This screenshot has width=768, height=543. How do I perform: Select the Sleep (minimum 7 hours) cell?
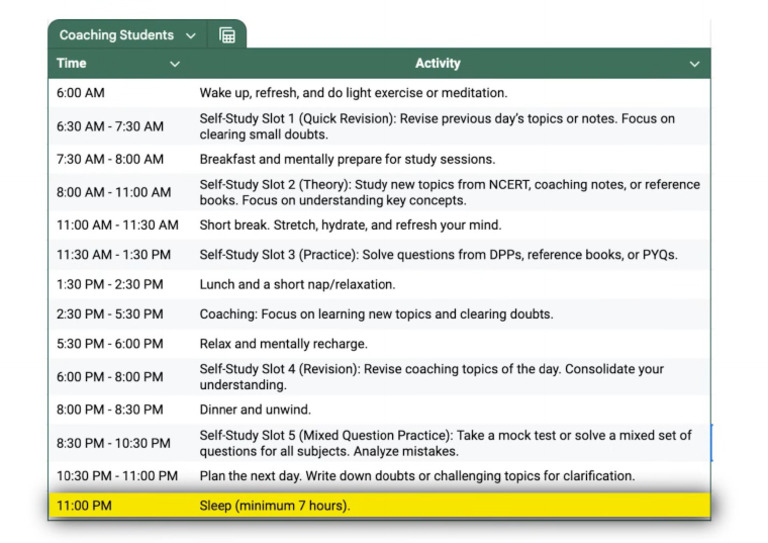[x=451, y=506]
